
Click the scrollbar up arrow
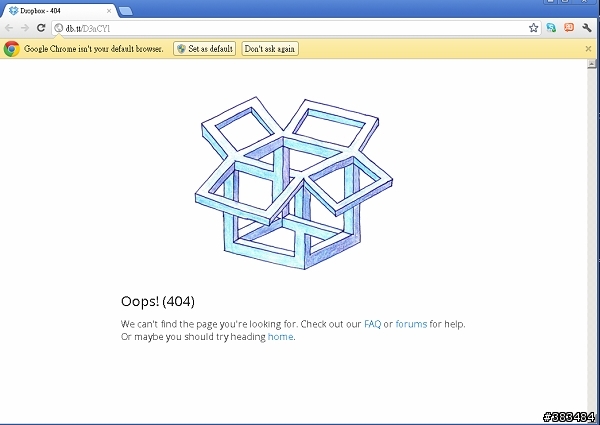click(x=592, y=64)
